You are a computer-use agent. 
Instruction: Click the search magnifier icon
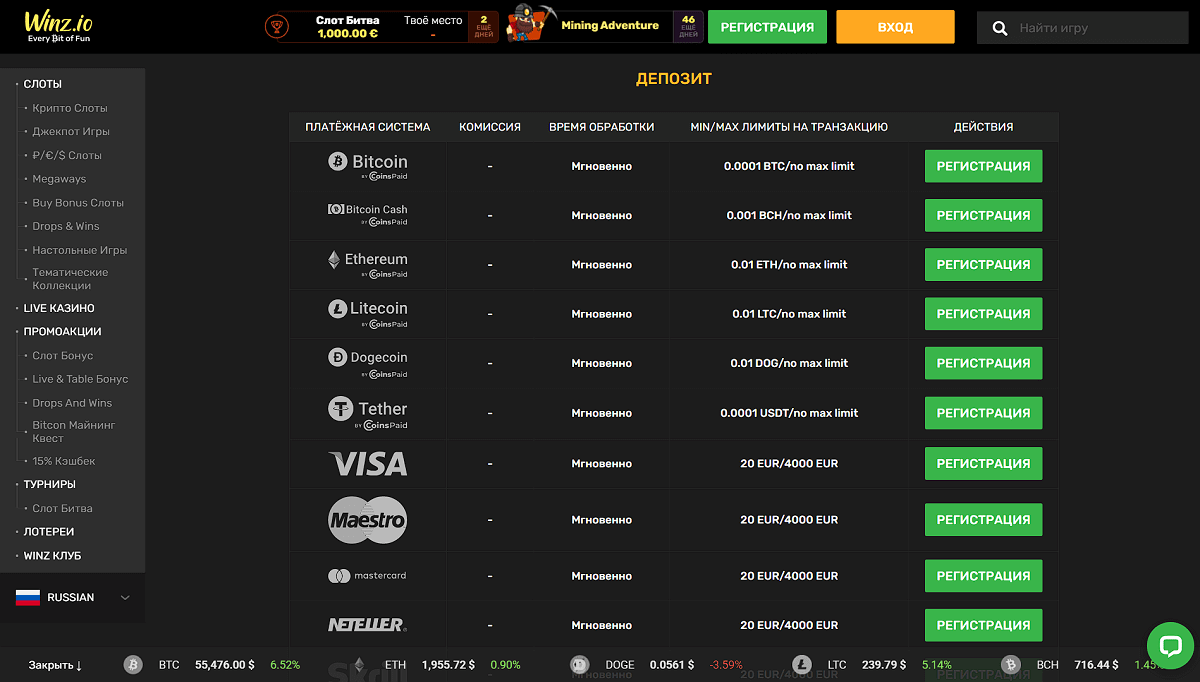(x=1000, y=29)
